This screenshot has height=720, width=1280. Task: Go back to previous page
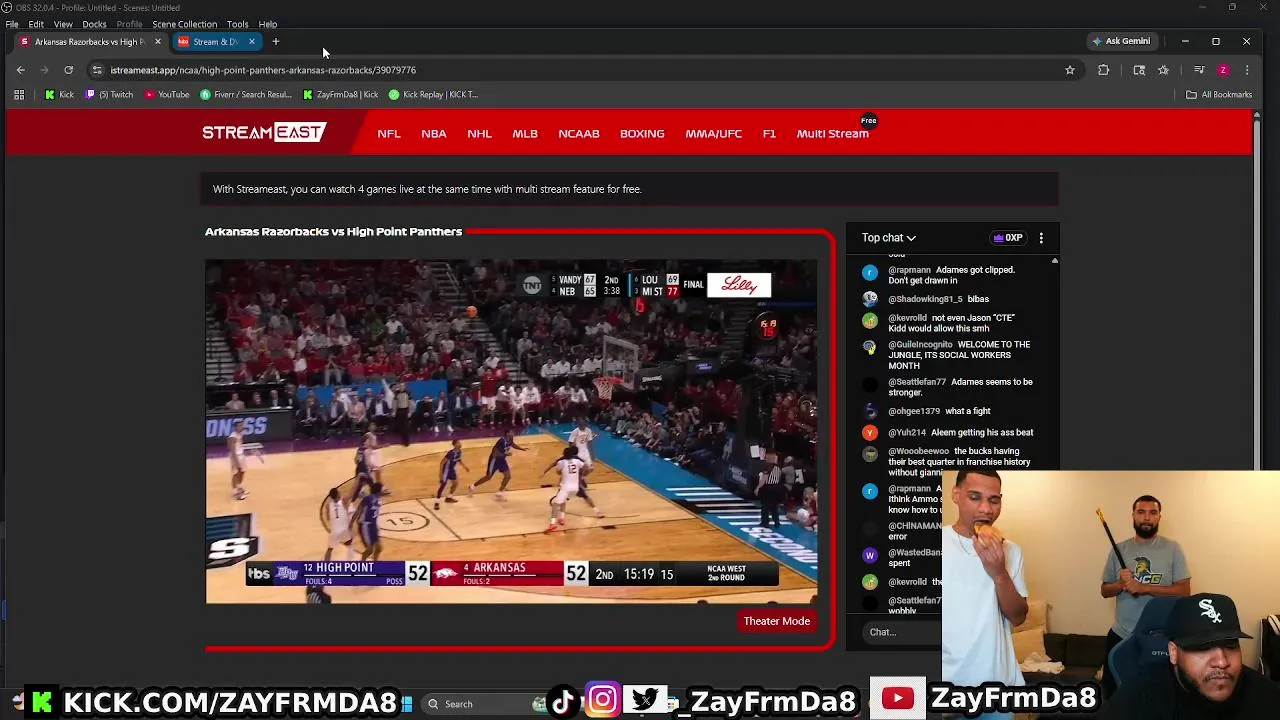pyautogui.click(x=21, y=70)
